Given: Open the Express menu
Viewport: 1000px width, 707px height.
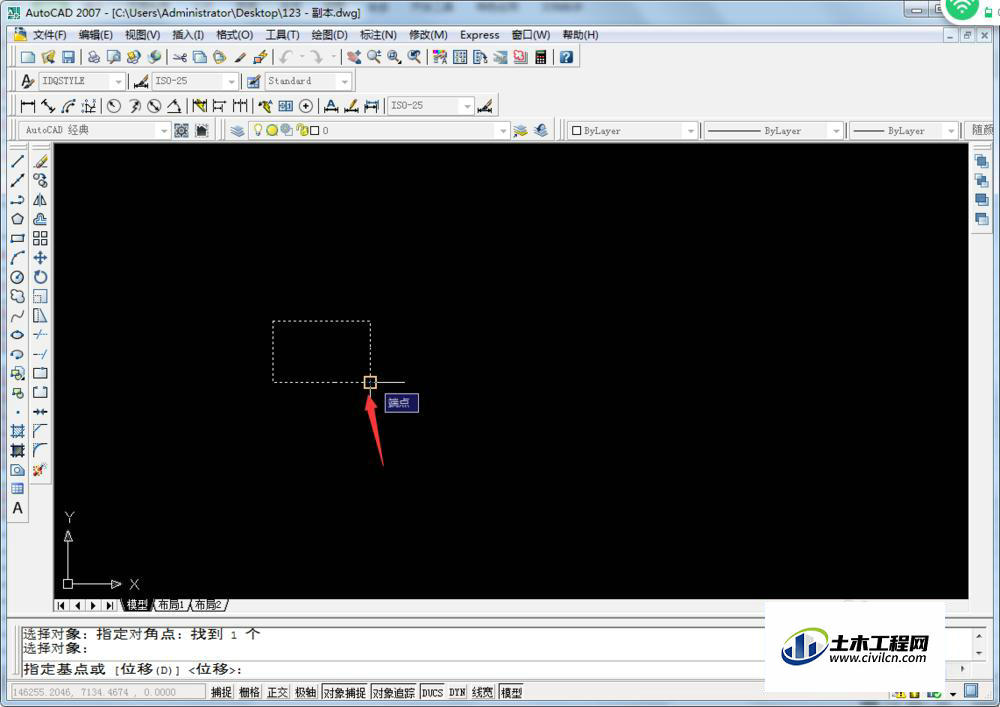Looking at the screenshot, I should coord(480,35).
